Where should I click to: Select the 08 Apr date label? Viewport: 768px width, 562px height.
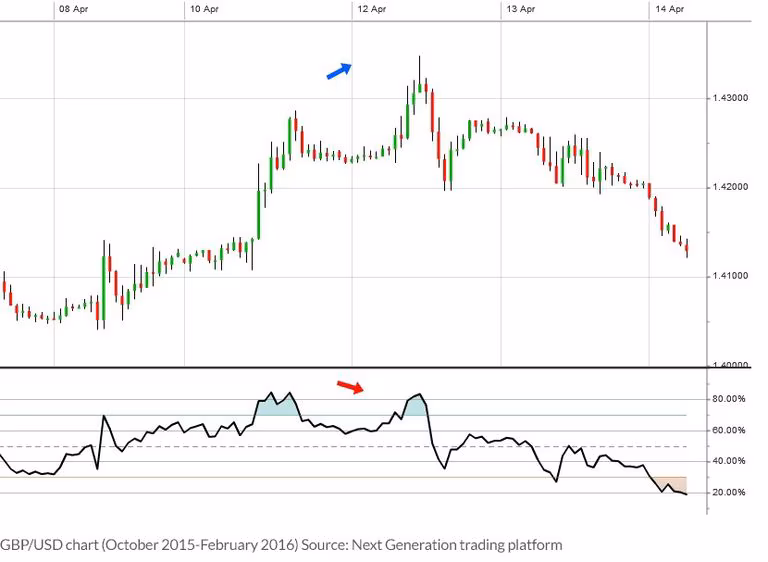tap(72, 8)
